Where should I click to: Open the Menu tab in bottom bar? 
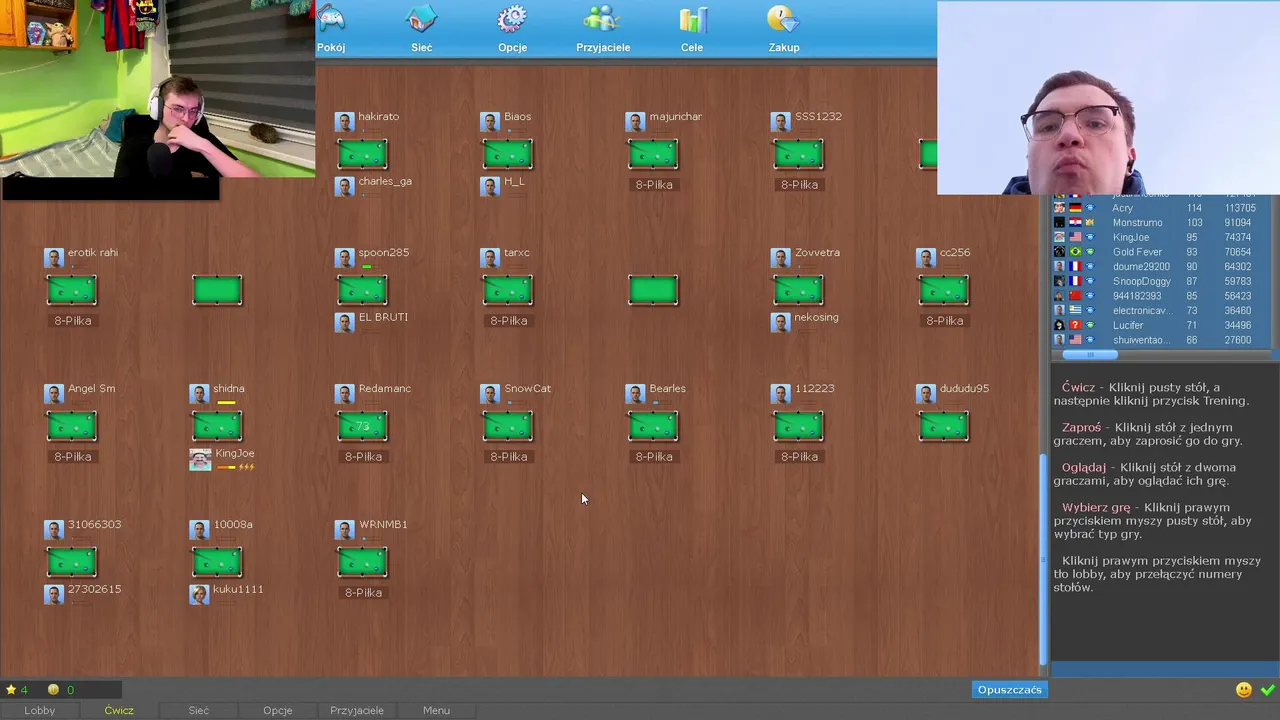[x=436, y=710]
